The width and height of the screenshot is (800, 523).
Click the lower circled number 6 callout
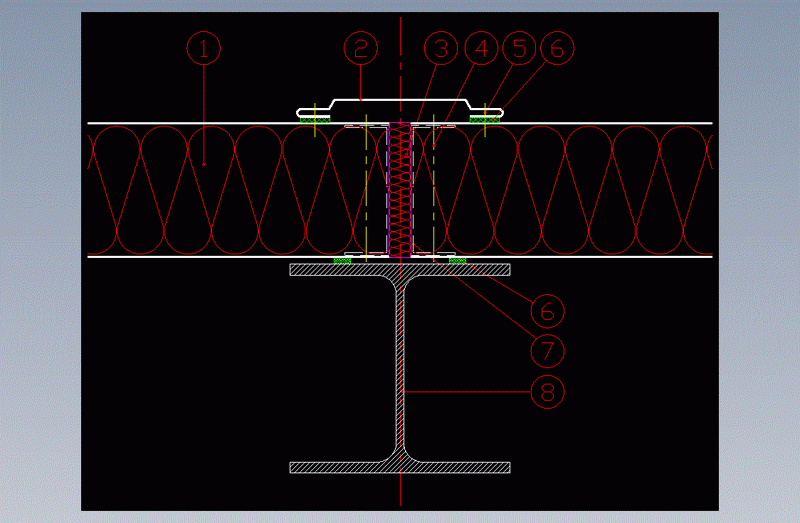point(547,310)
